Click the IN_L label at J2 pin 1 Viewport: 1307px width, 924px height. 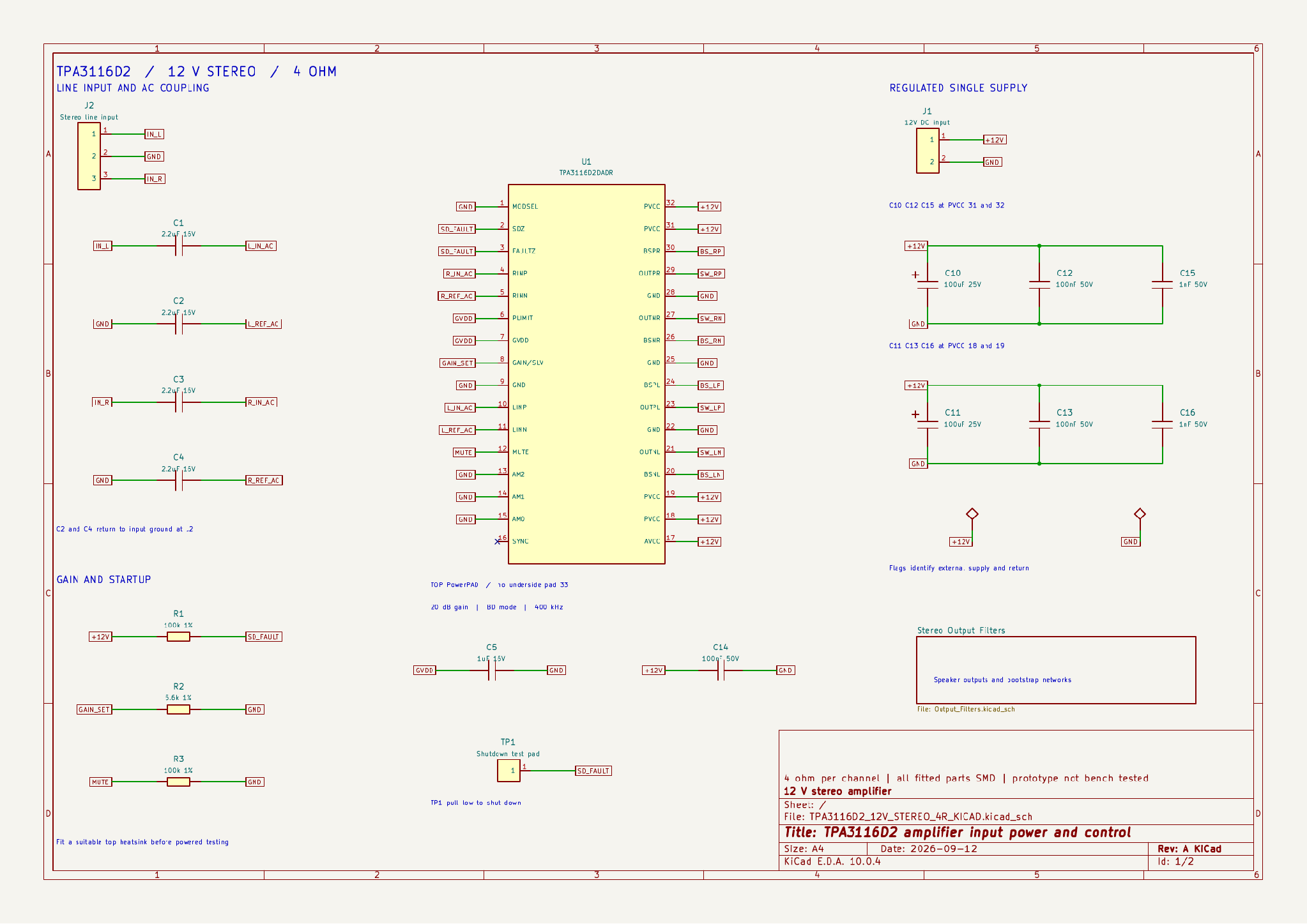[x=155, y=134]
